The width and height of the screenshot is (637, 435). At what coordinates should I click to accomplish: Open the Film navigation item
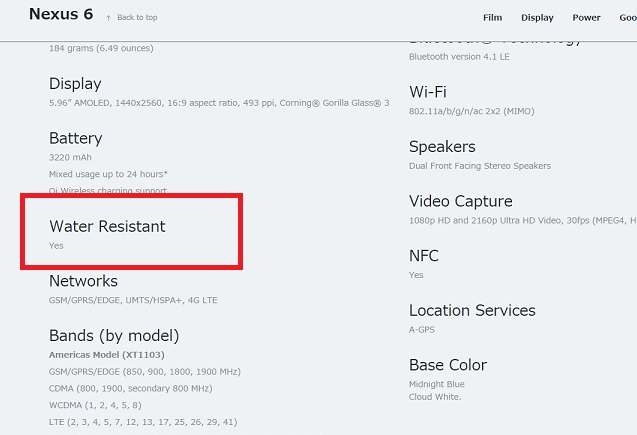492,17
